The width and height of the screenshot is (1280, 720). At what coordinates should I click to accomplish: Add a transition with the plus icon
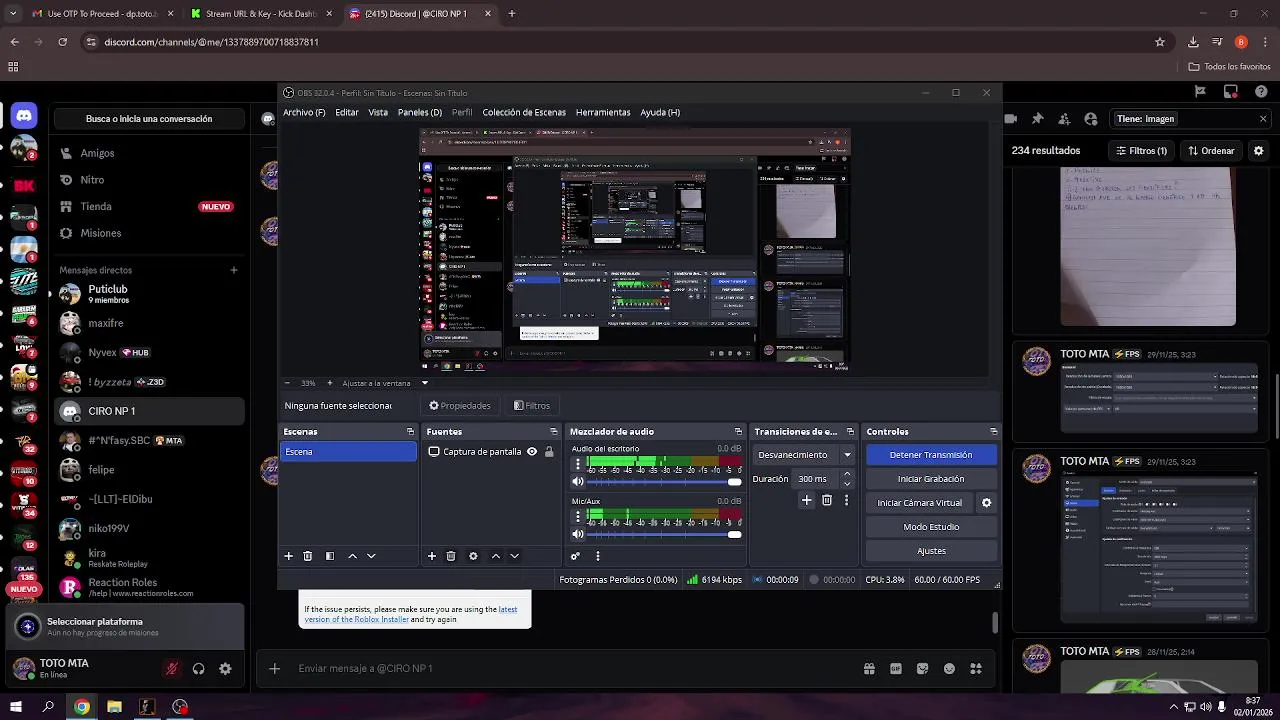806,500
